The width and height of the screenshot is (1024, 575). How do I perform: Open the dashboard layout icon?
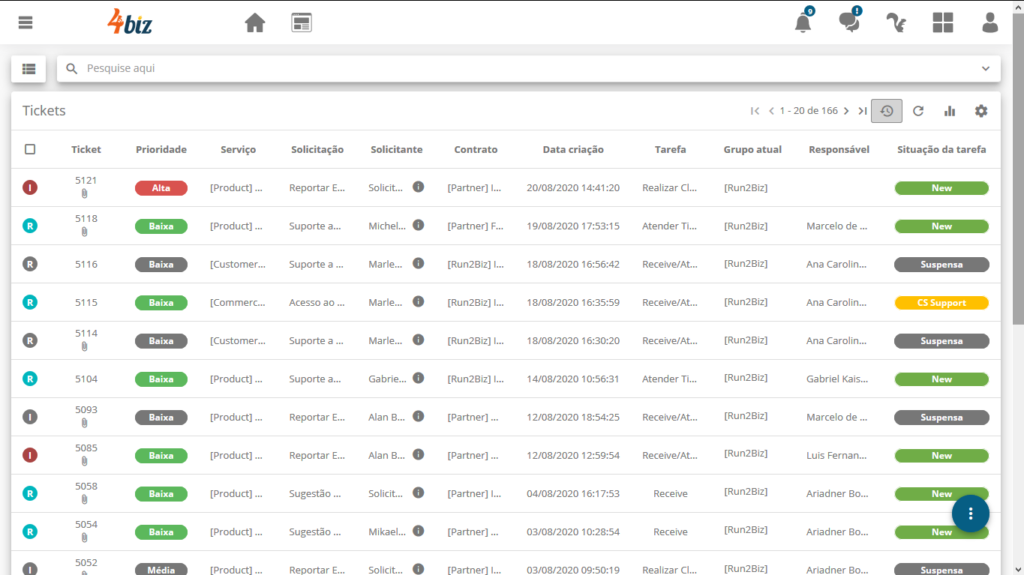click(x=301, y=23)
